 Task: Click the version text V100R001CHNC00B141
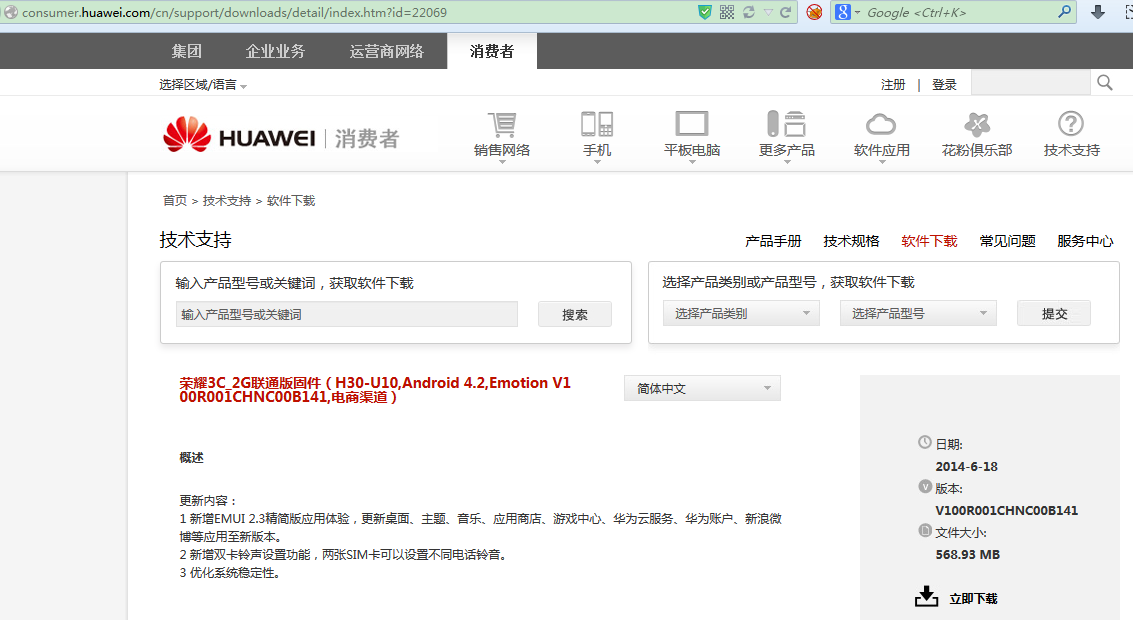tap(1007, 510)
